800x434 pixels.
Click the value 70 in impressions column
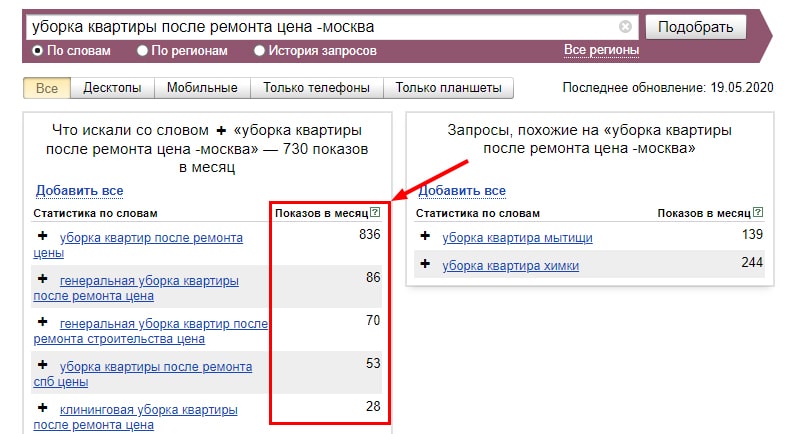pyautogui.click(x=373, y=320)
